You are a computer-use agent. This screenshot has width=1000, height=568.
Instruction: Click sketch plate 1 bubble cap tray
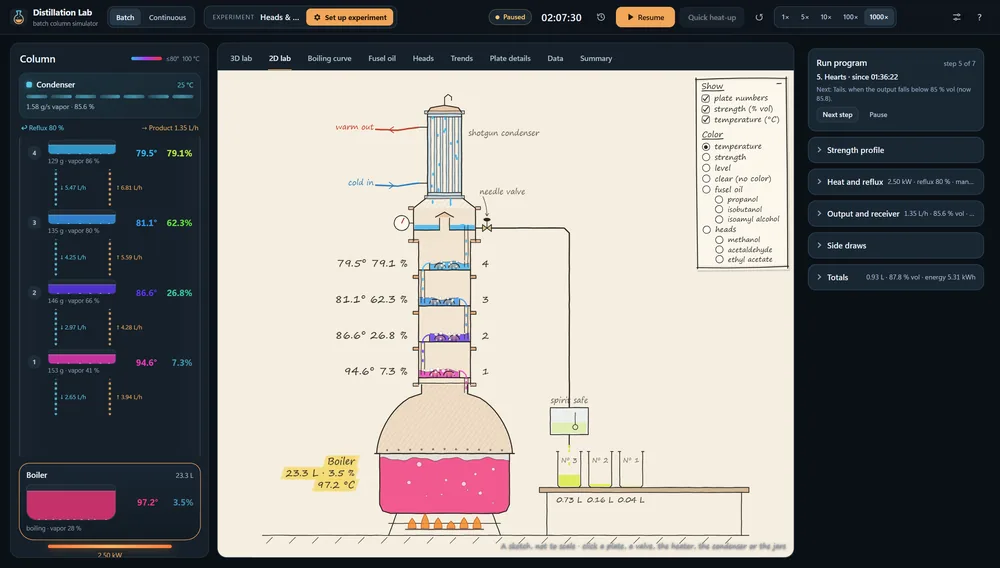click(444, 372)
